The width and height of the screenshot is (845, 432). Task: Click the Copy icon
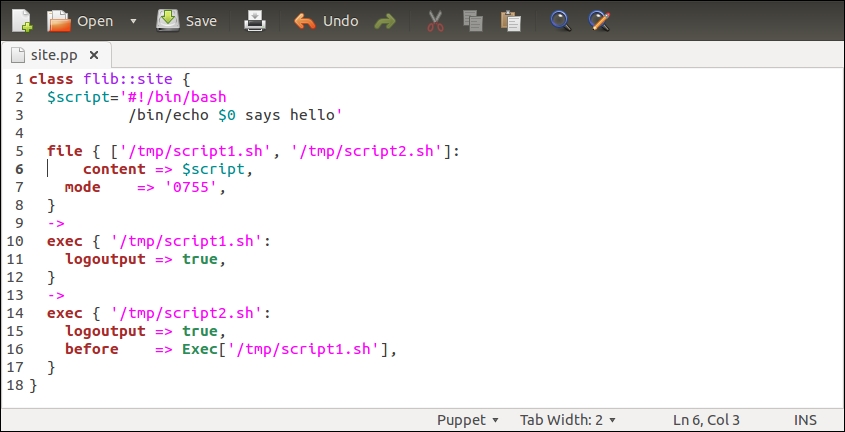coord(473,21)
